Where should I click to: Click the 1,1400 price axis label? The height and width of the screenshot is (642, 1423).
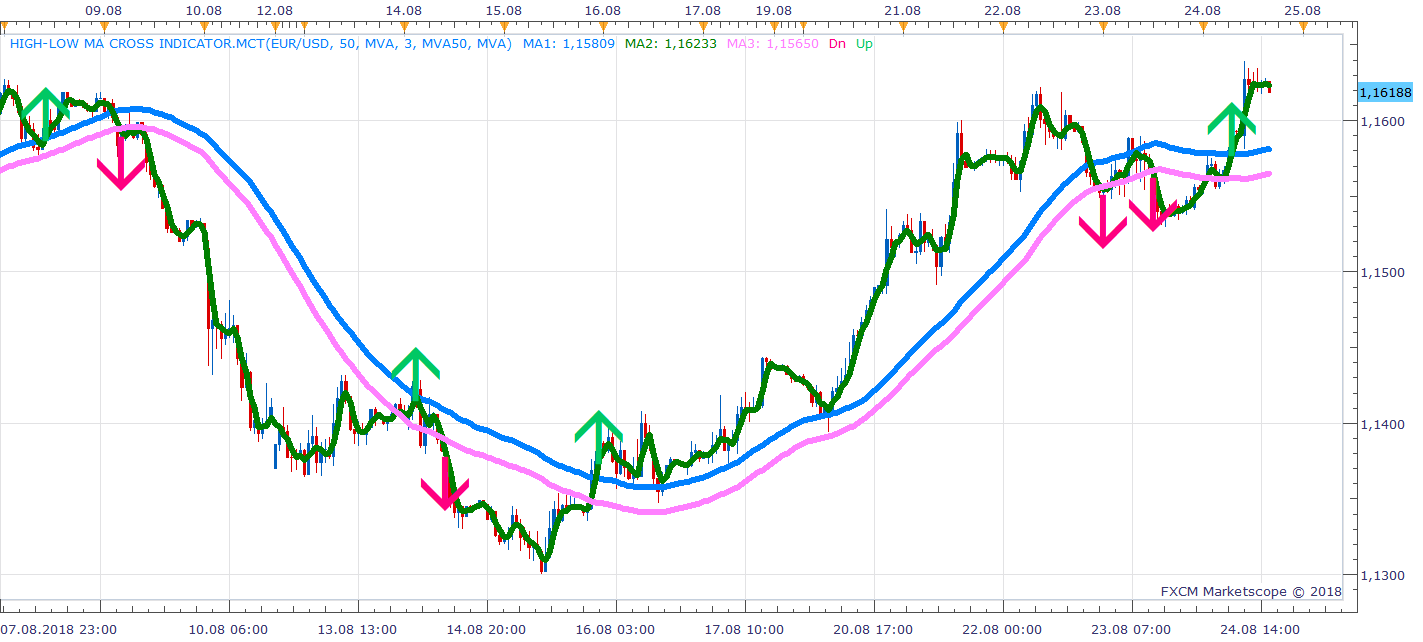[x=1384, y=424]
